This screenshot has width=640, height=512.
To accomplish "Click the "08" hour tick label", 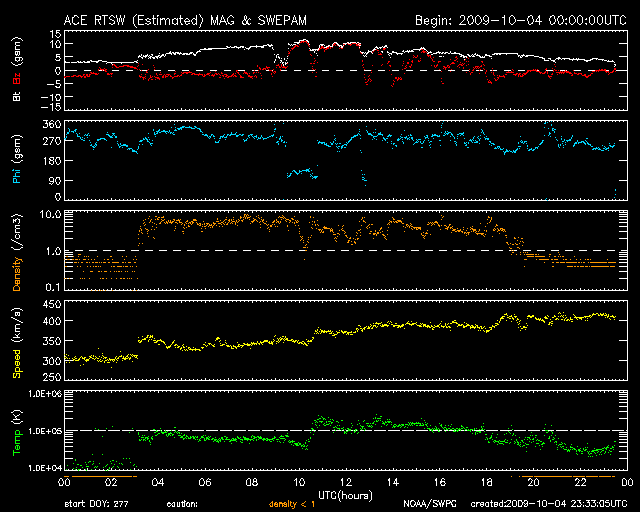I will [x=252, y=482].
